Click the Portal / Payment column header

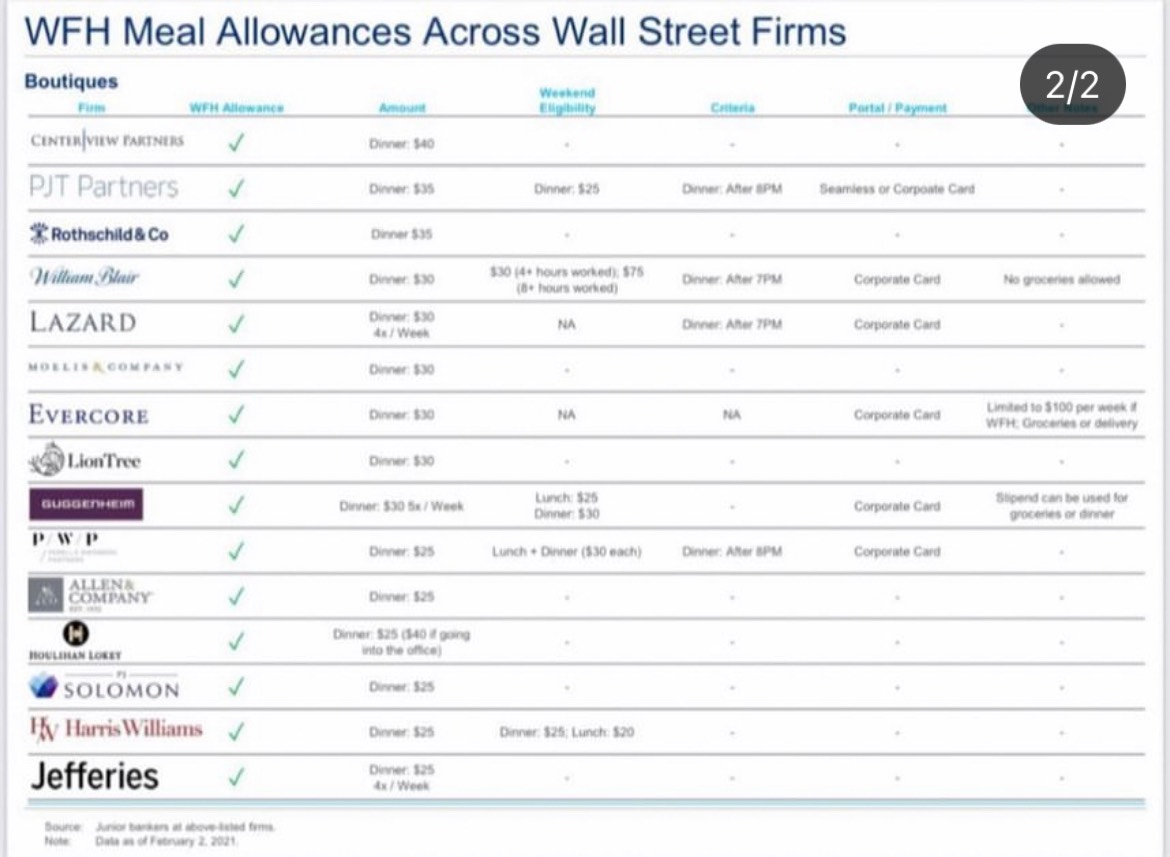[x=898, y=108]
